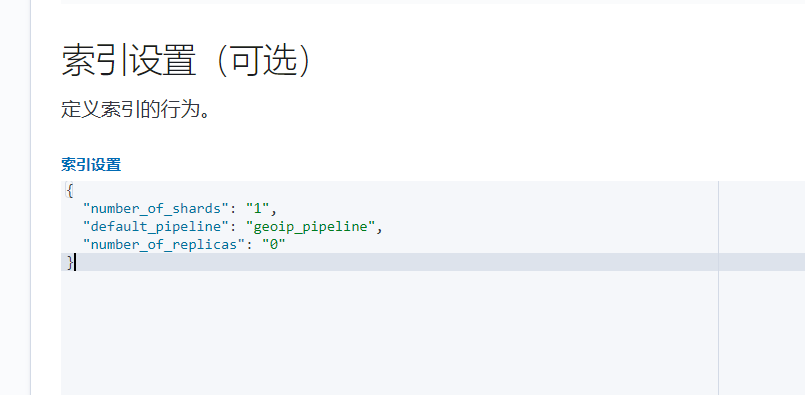Click the comma after the "1" value
Screen dimensions: 805x395
(274, 210)
